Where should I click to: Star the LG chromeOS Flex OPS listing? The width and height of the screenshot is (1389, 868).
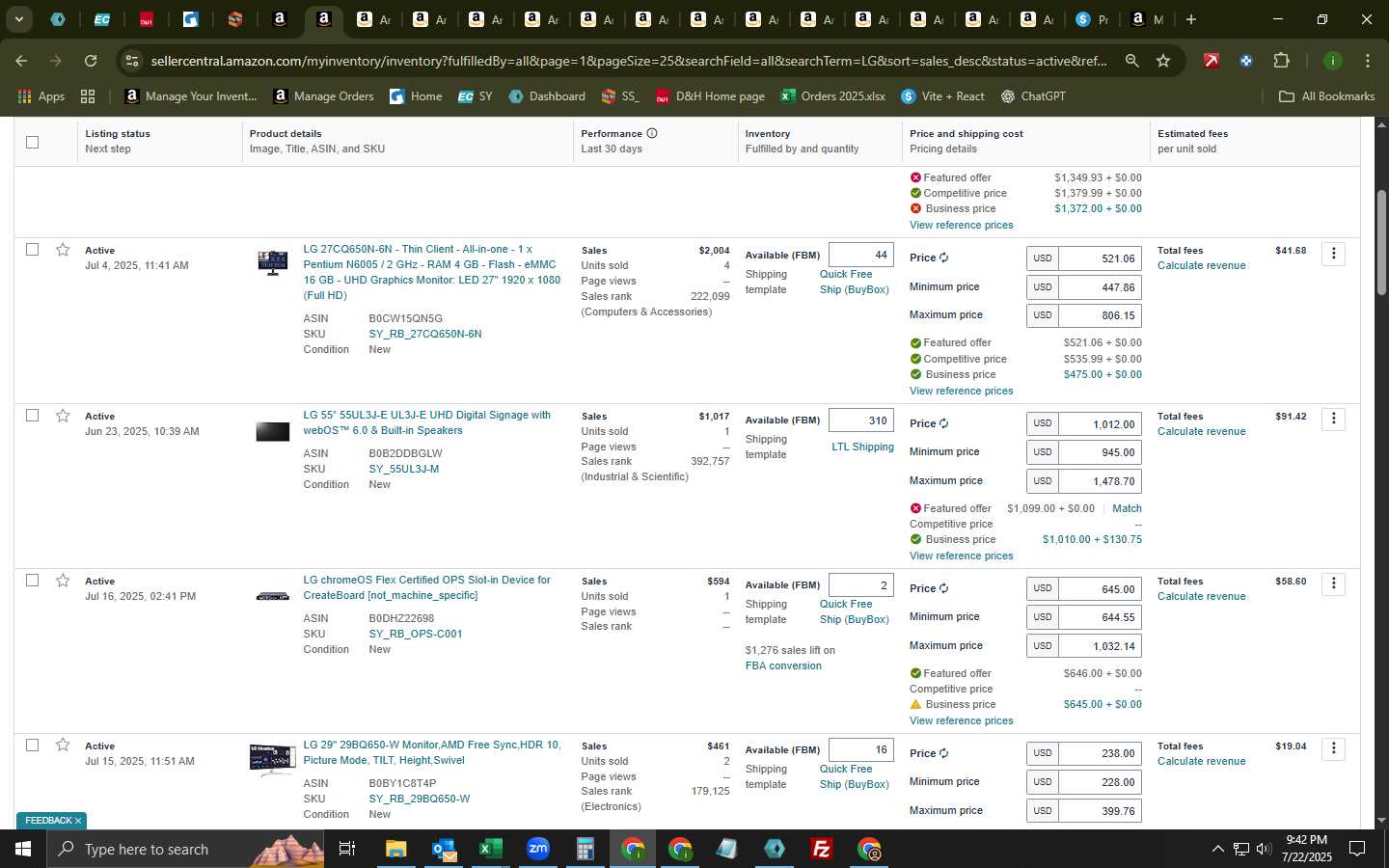click(x=63, y=581)
